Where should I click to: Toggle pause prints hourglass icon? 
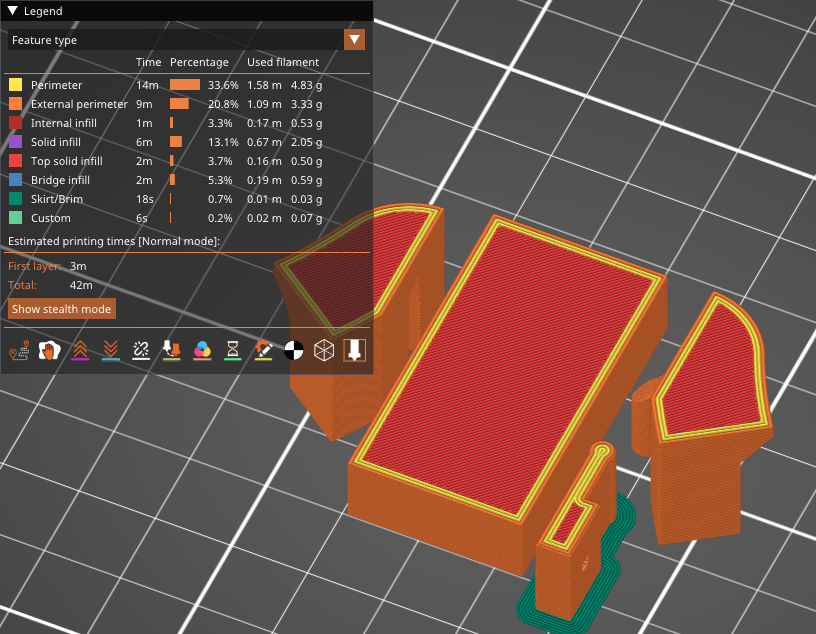pos(232,350)
